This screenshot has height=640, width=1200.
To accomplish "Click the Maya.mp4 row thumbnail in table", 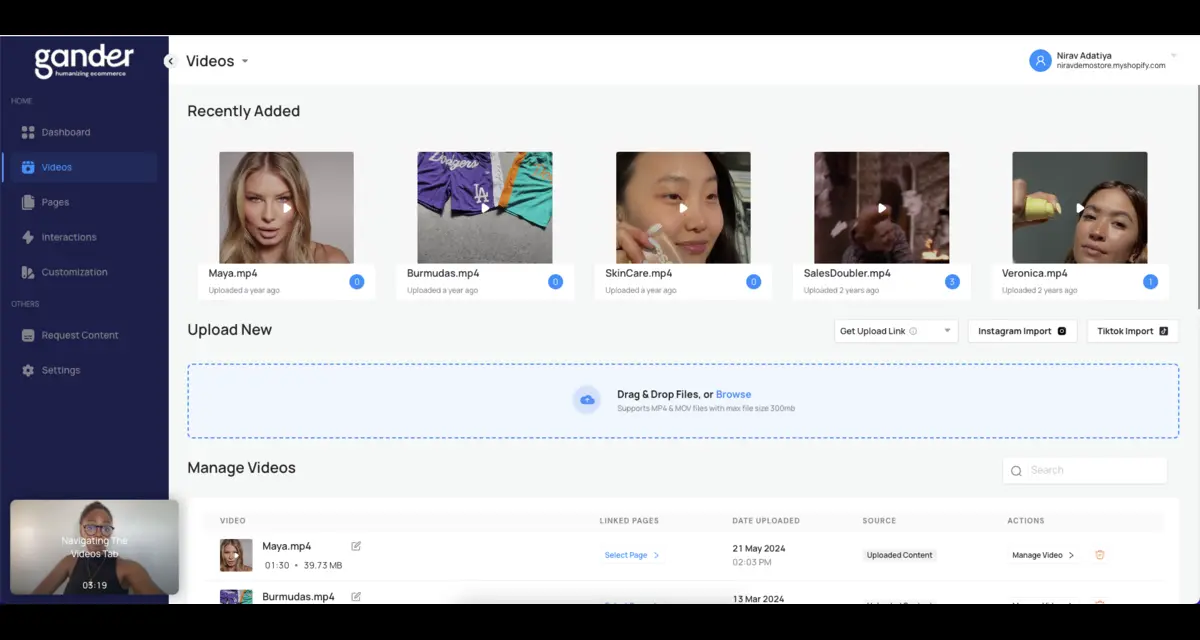I will (x=236, y=555).
